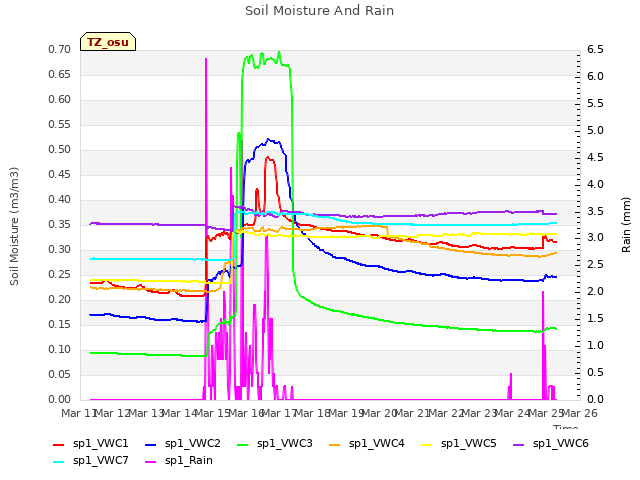This screenshot has width=640, height=480.
Task: Toggle sp1_VWC1 legend entry
Action: 91,444
